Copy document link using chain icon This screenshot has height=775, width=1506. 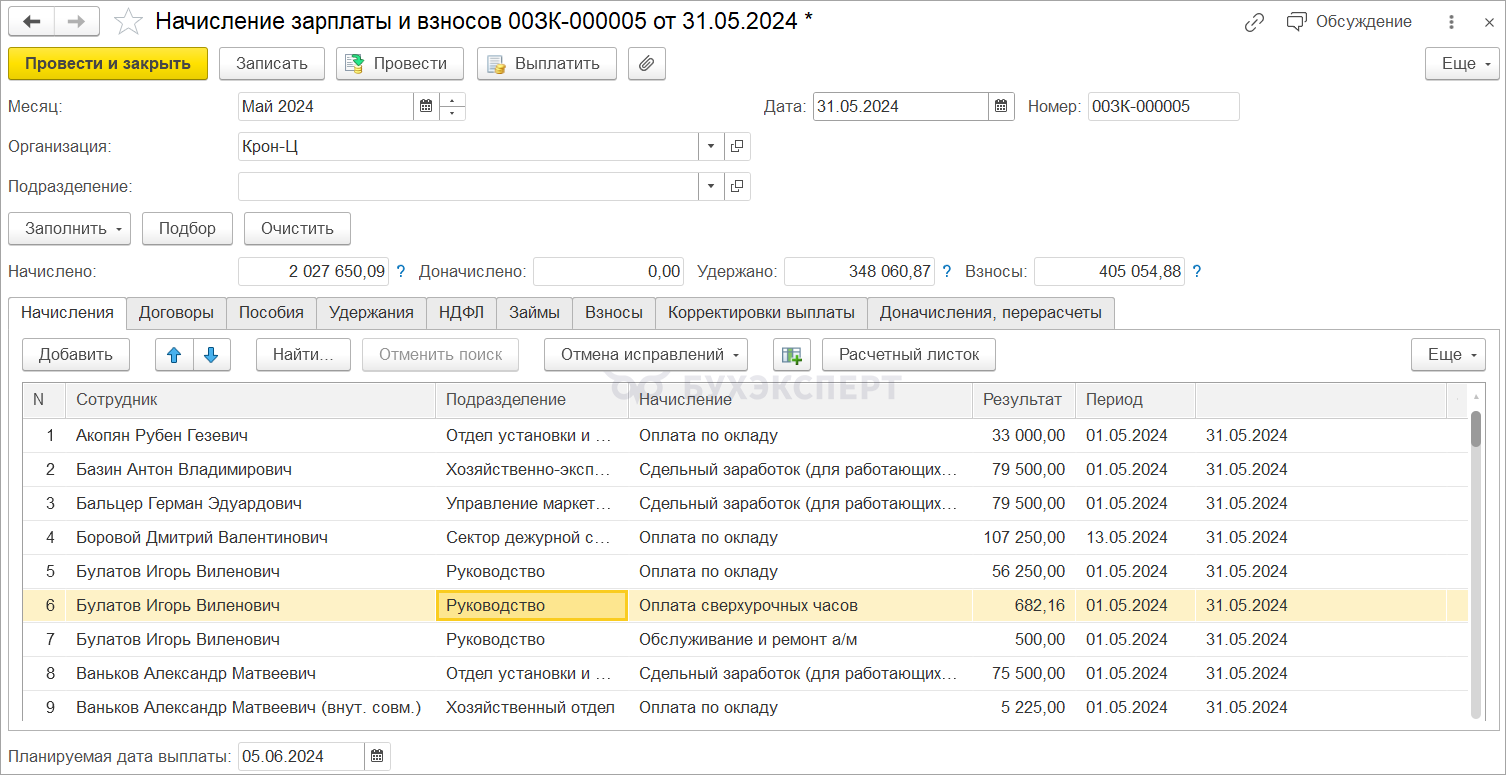click(x=1254, y=22)
